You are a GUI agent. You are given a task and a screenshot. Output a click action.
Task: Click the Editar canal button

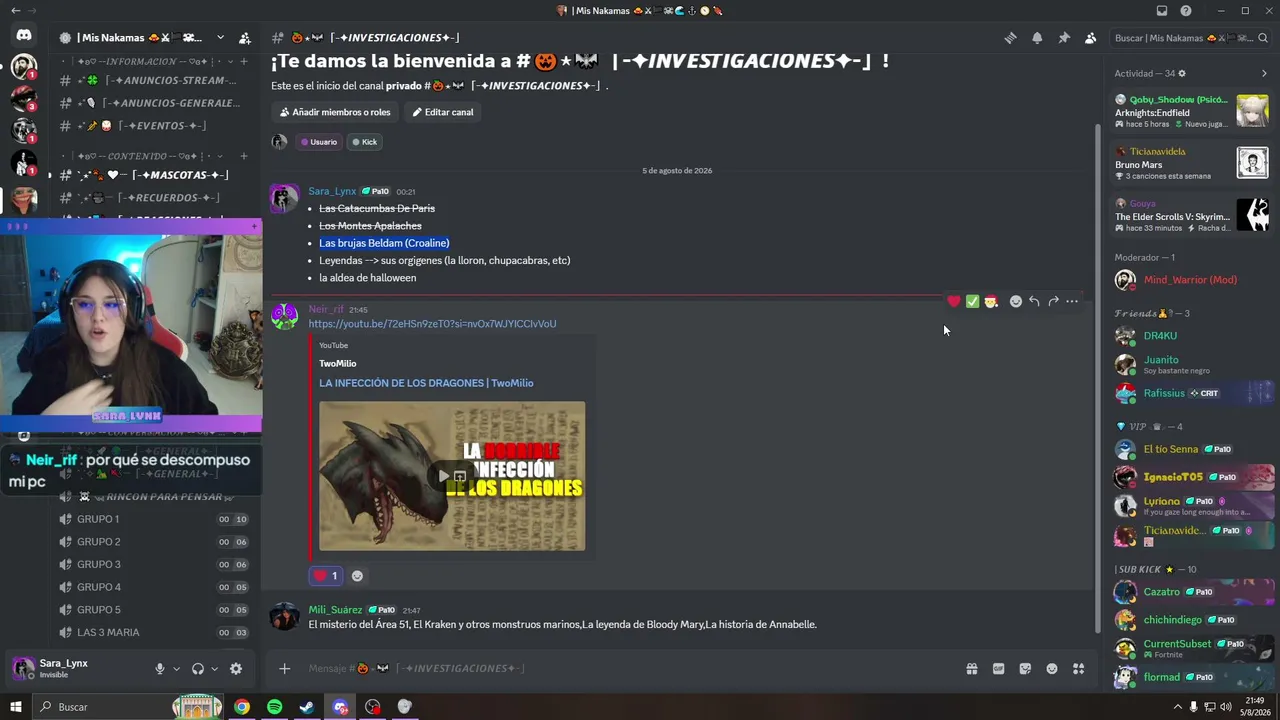pyautogui.click(x=443, y=112)
